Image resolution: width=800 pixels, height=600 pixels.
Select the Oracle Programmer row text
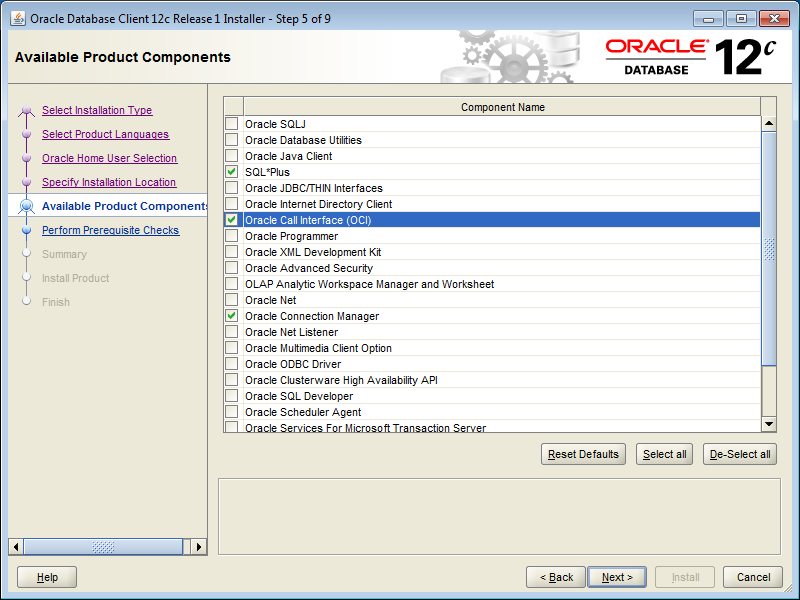point(291,236)
